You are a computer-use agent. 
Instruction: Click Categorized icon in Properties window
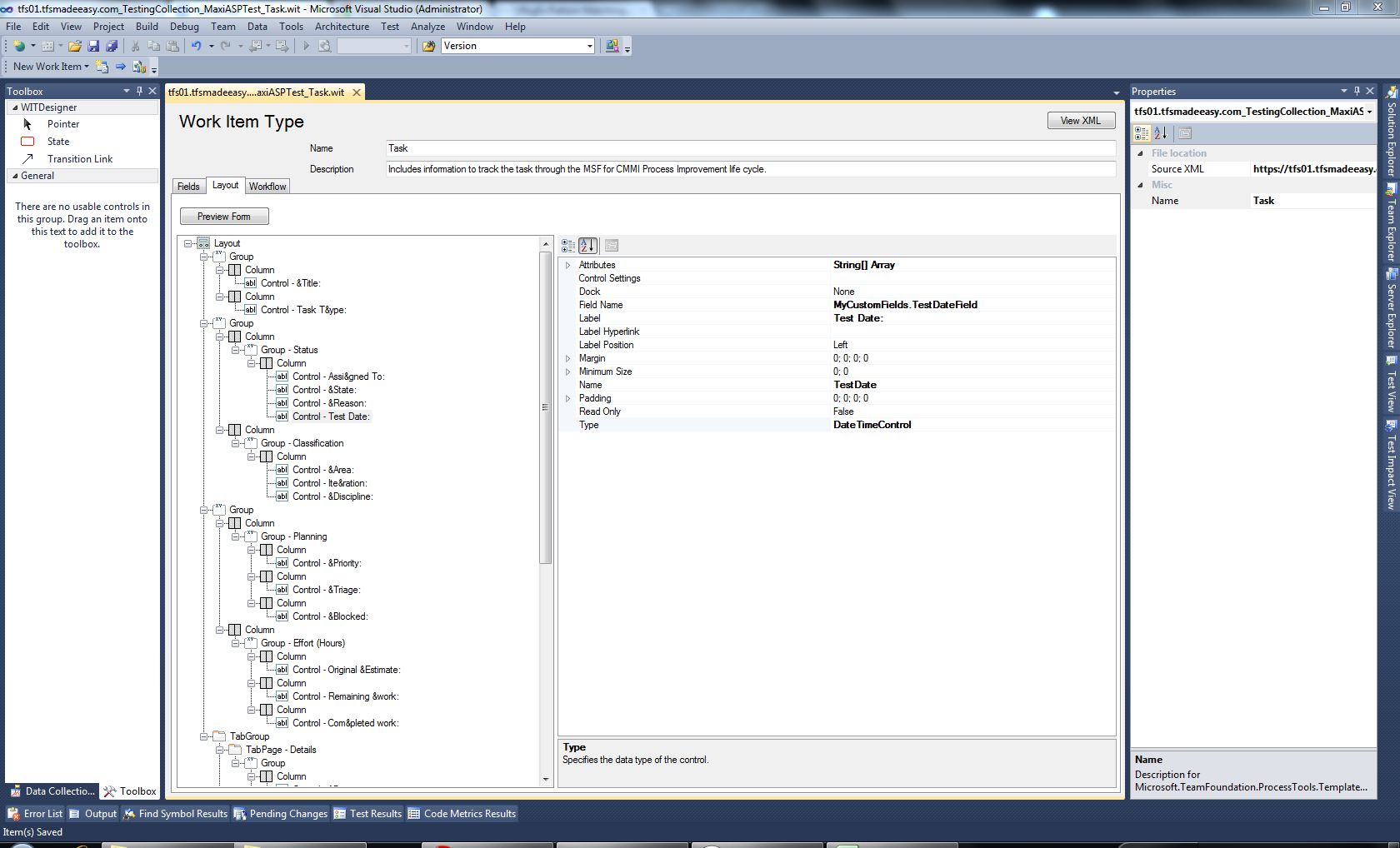coord(1142,133)
